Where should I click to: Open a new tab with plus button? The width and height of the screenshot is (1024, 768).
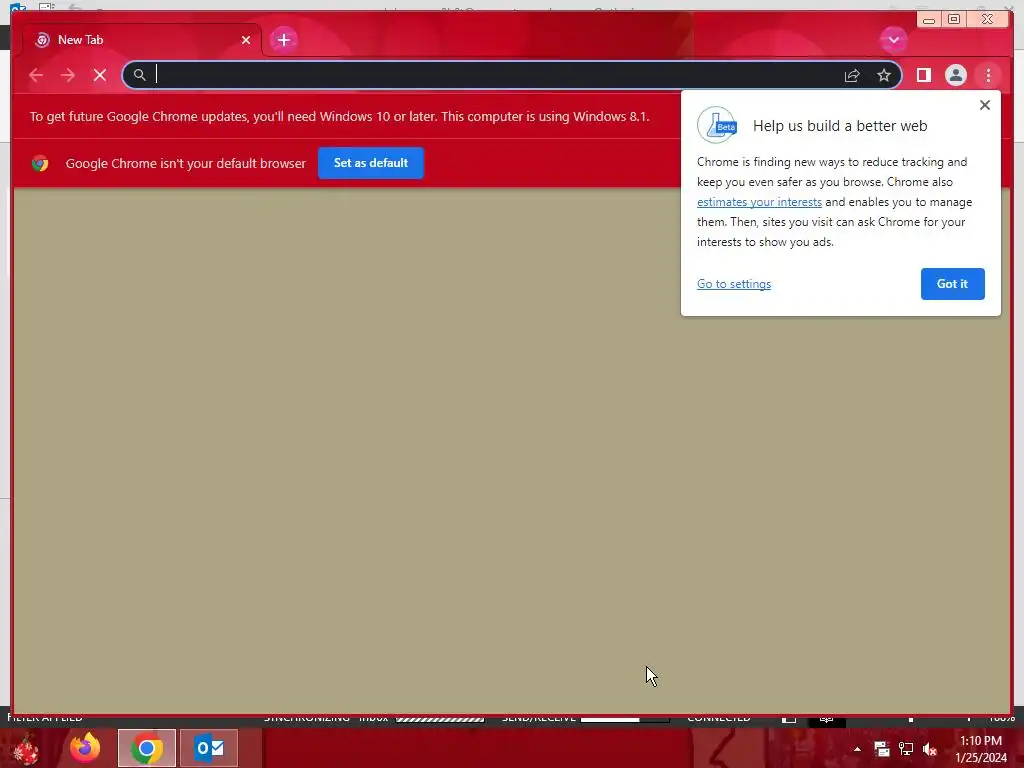283,40
